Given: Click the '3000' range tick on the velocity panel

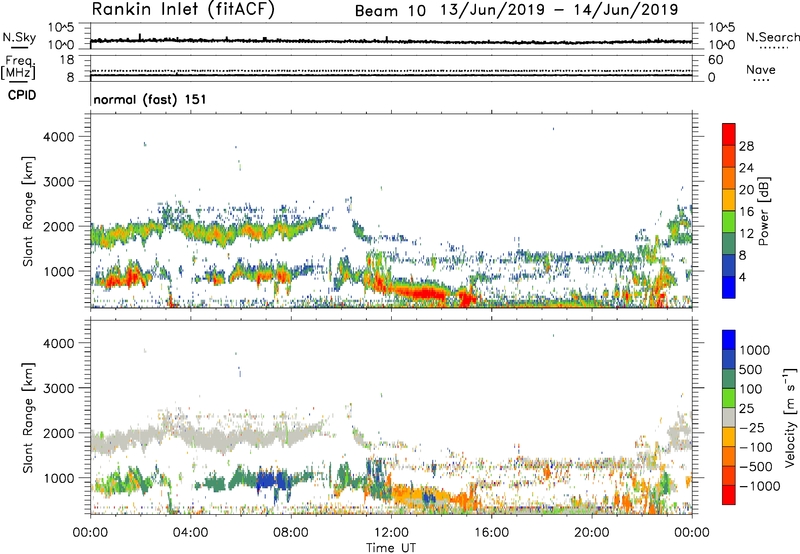Looking at the screenshot, I should (58, 388).
